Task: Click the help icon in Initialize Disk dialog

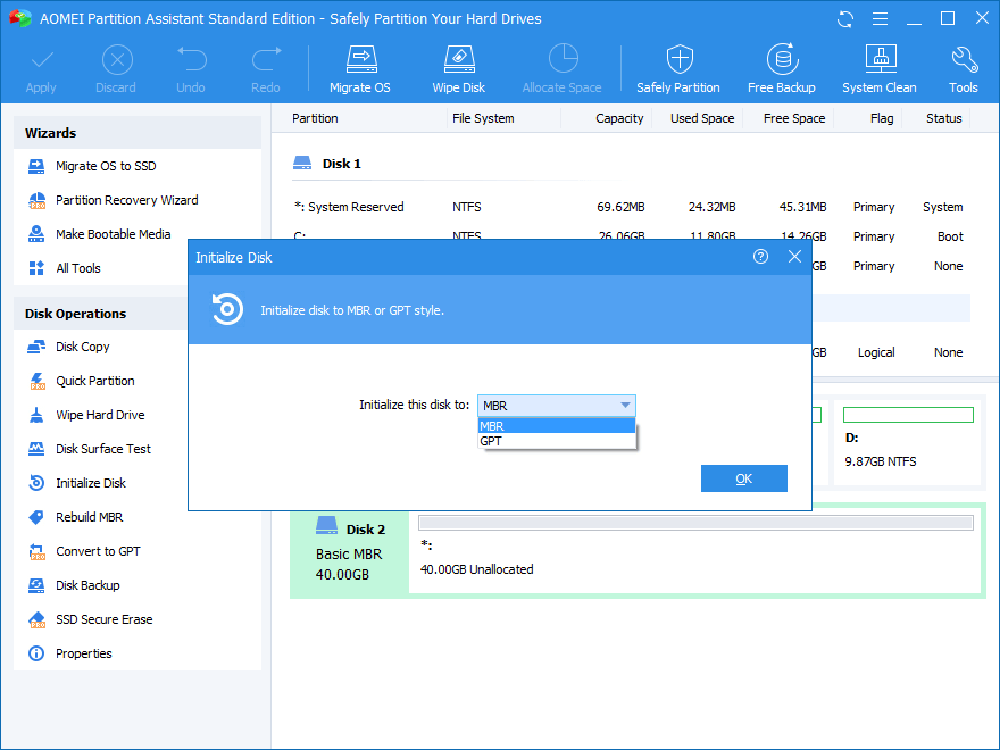Action: [x=760, y=256]
